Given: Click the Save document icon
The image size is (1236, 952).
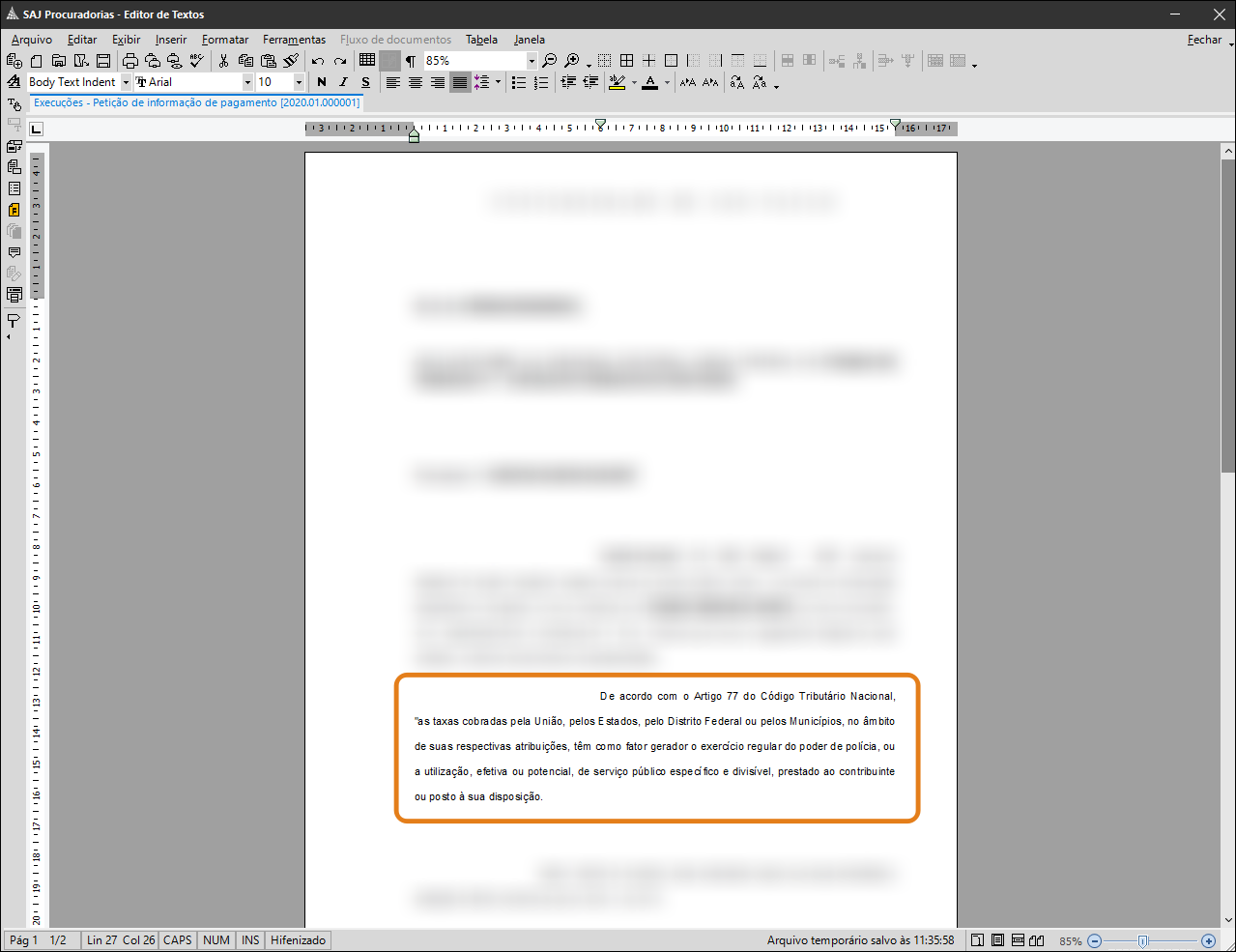Looking at the screenshot, I should tap(103, 61).
